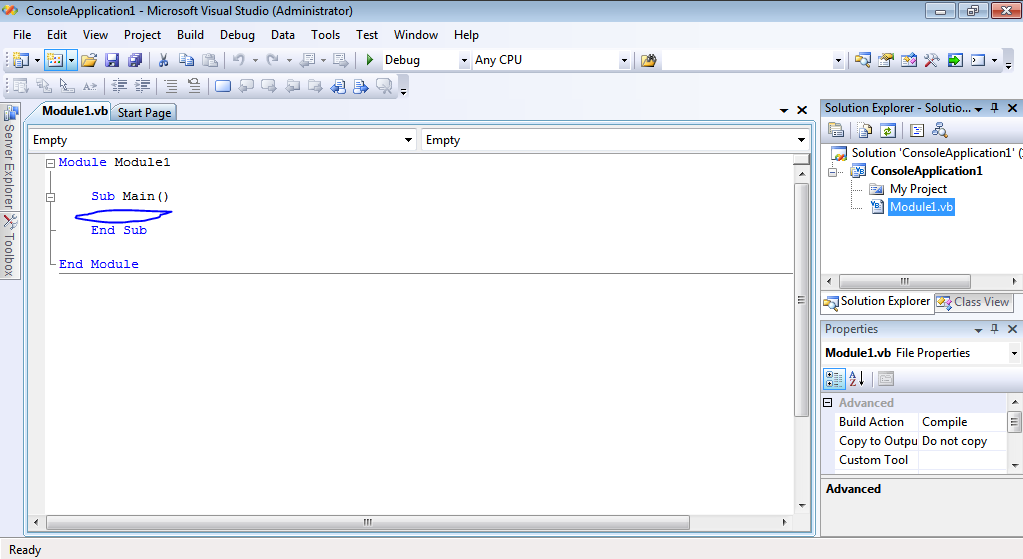The image size is (1023, 559).
Task: Click the Solution Explorer horizontal scrollbar thumb
Action: [904, 281]
